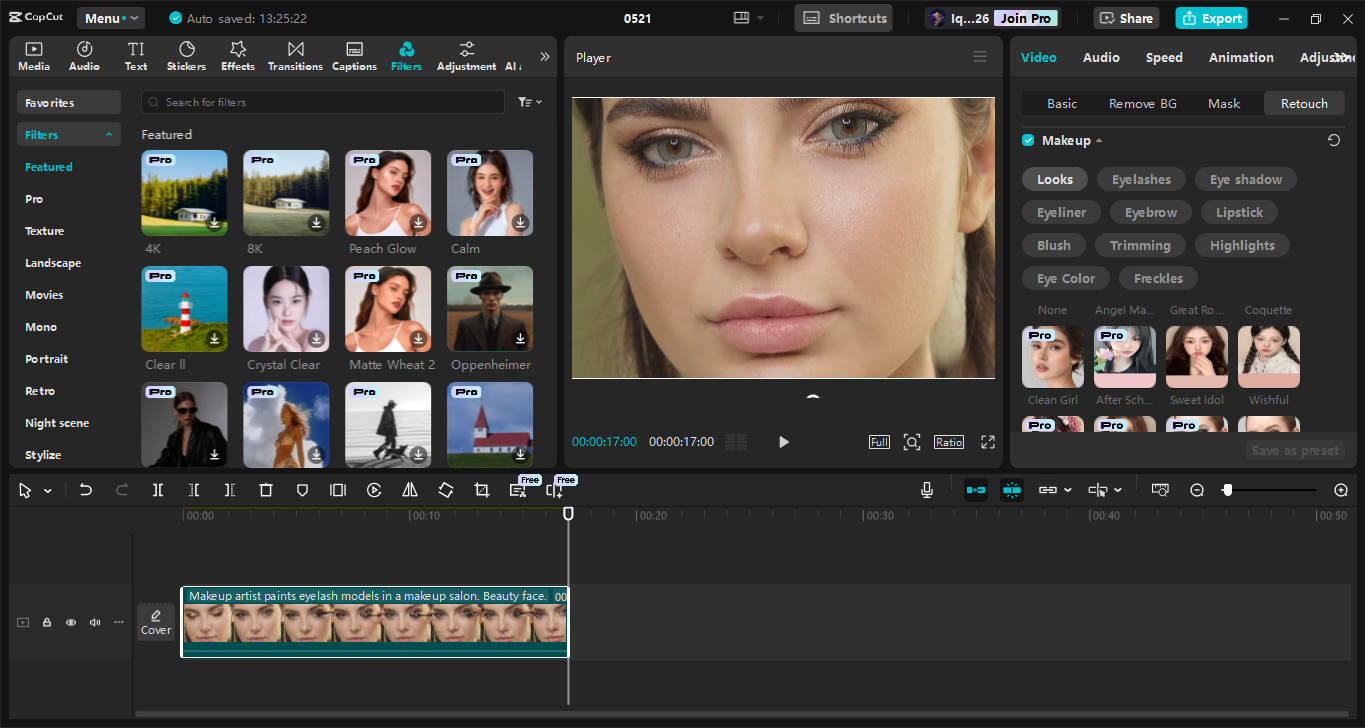This screenshot has height=728, width=1365.
Task: Open the Menu dropdown in the title bar
Action: coord(110,17)
